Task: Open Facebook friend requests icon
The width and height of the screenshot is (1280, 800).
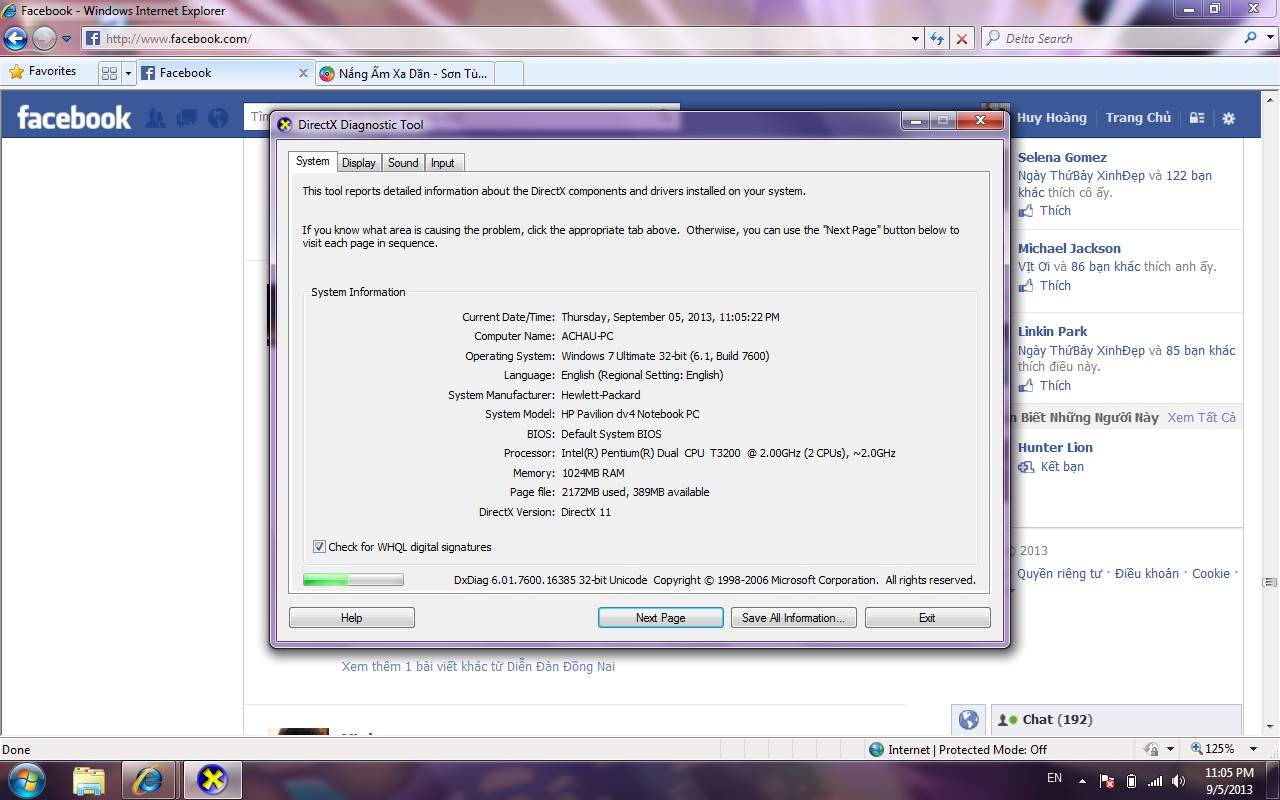Action: (155, 118)
